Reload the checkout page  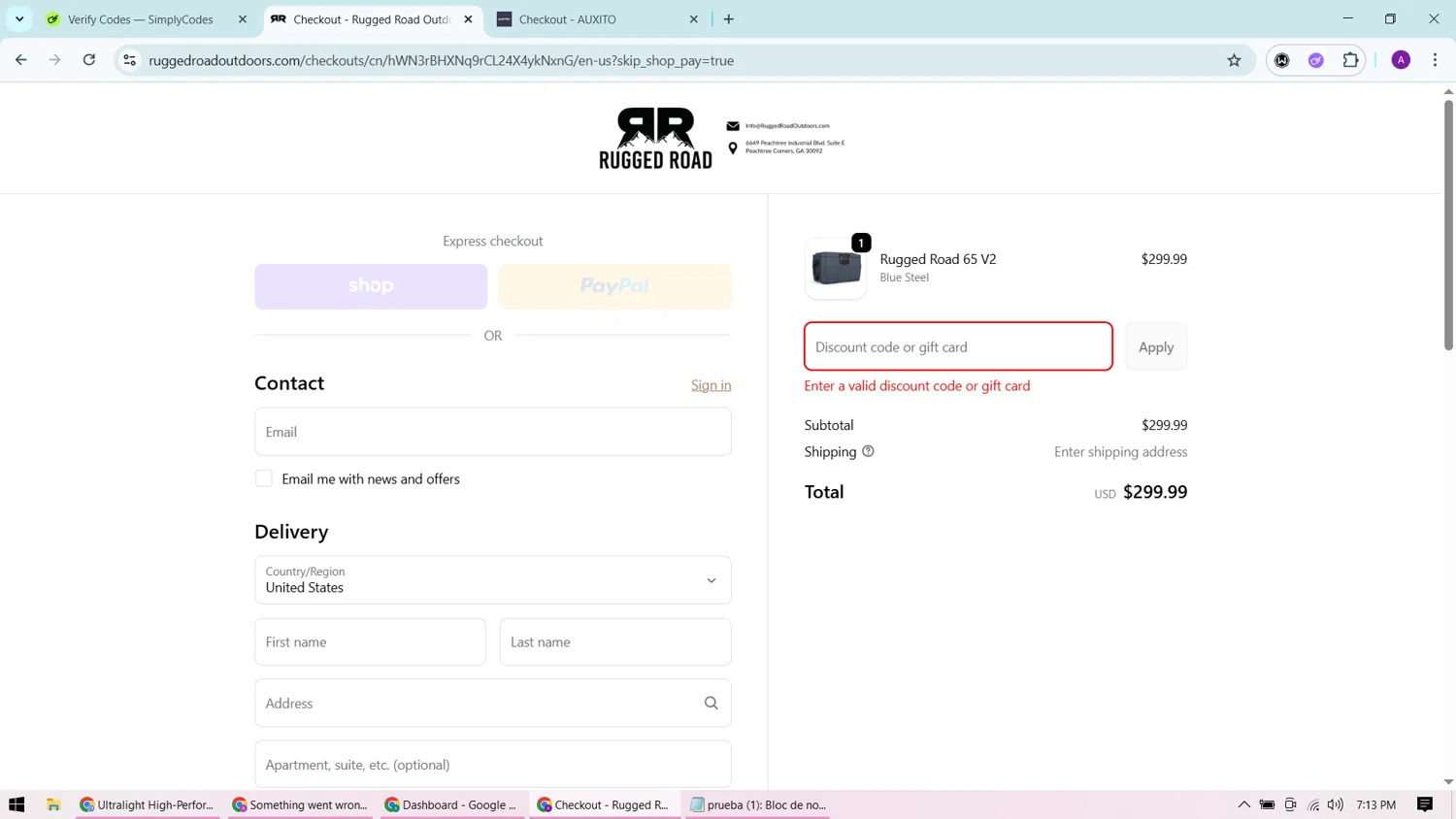click(x=89, y=60)
